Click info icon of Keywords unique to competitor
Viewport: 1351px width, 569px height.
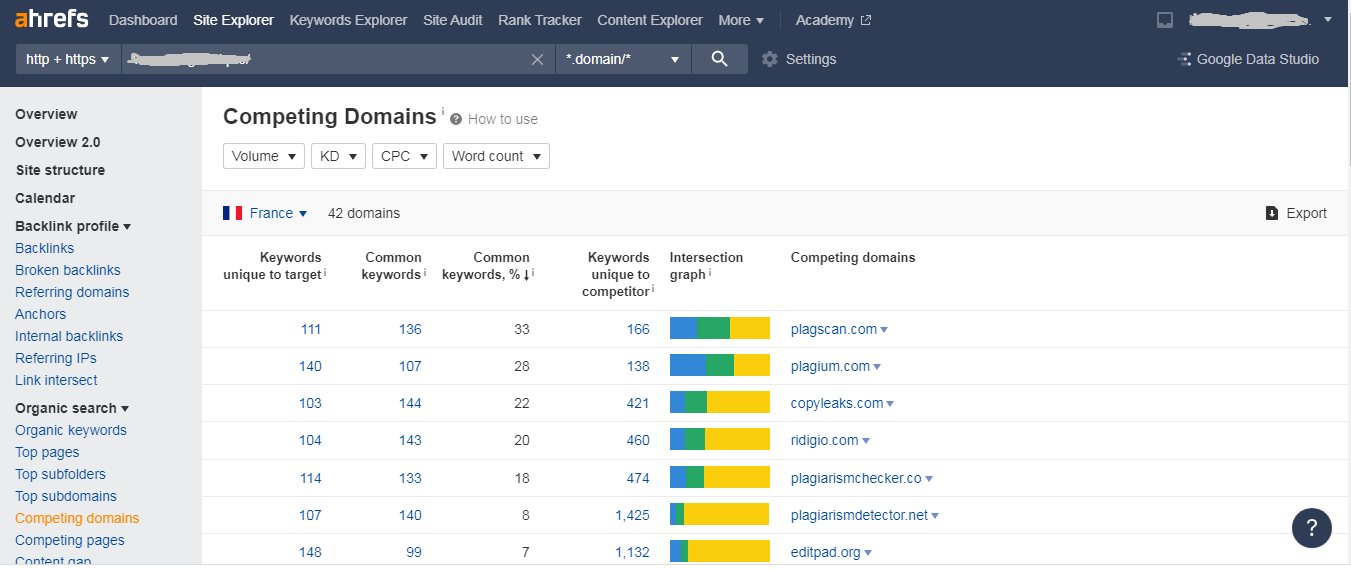(x=653, y=289)
